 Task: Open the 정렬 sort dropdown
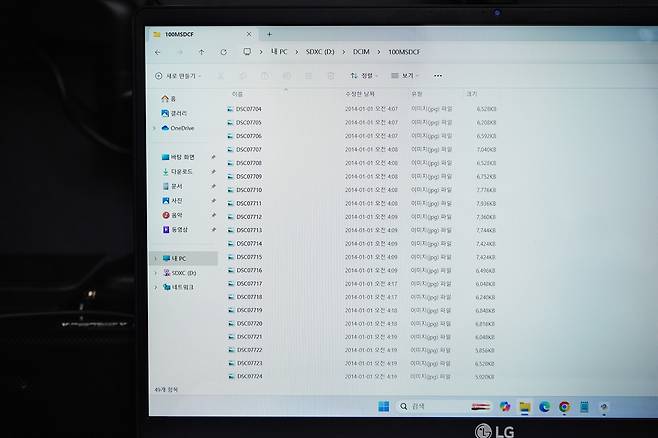(364, 76)
